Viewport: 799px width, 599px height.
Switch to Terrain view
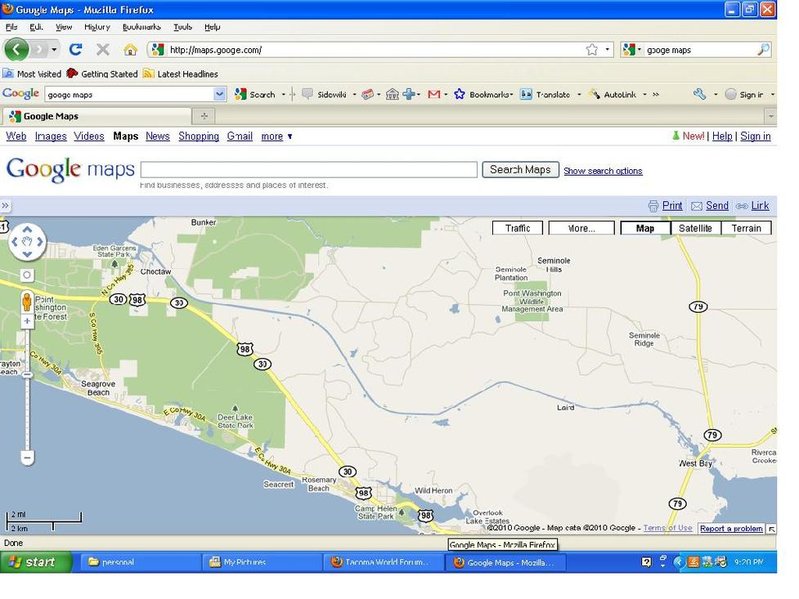coord(747,228)
